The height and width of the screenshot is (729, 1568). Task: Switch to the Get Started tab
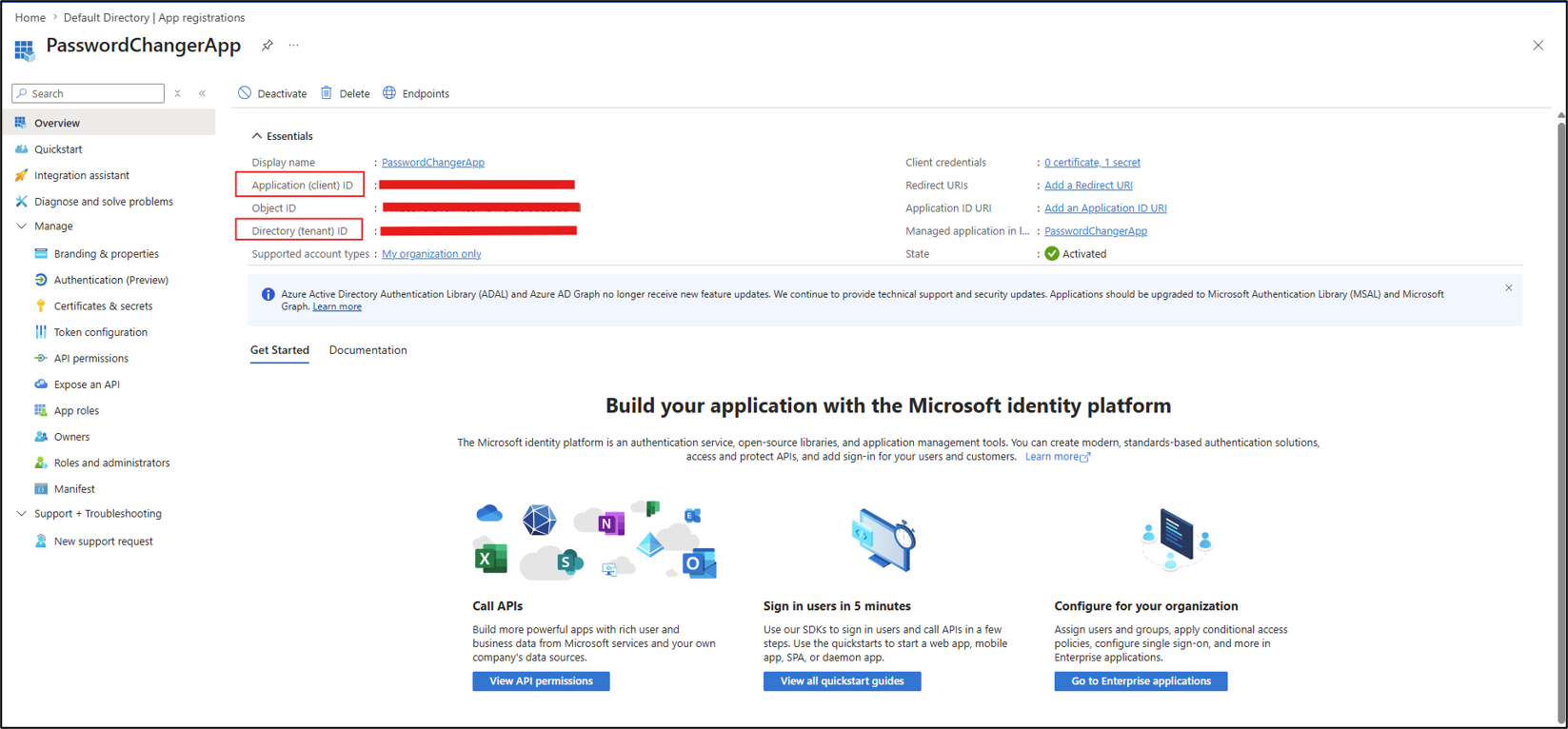coord(280,350)
